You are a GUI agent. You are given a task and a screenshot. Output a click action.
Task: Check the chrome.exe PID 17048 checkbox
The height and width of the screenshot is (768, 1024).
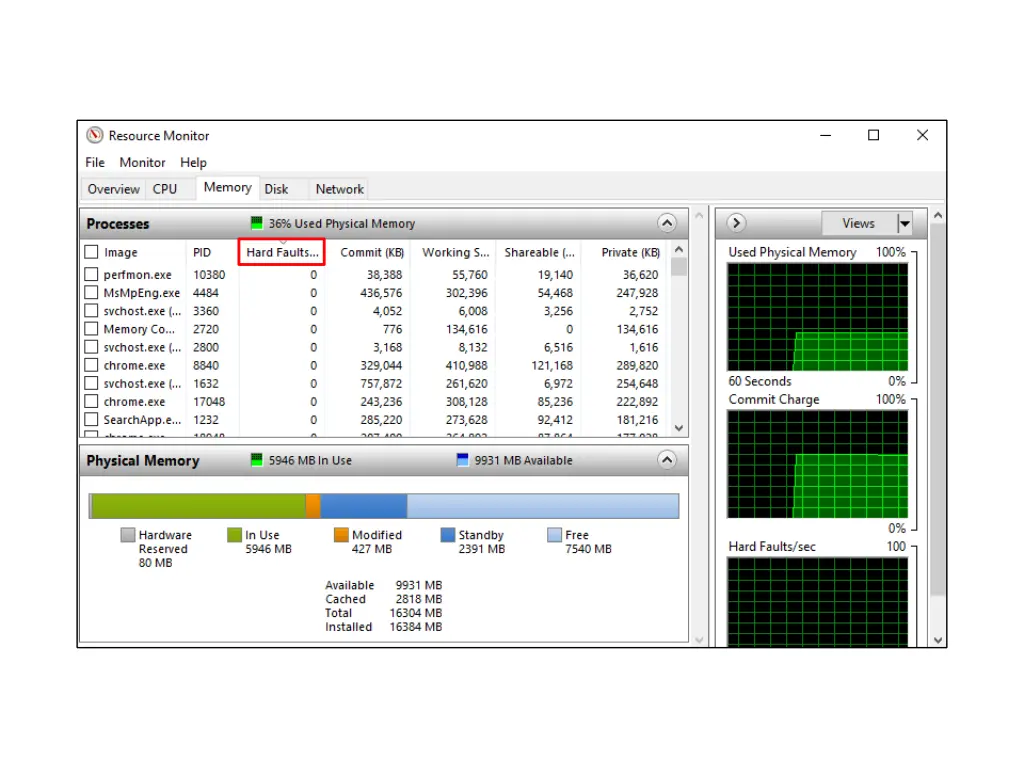[x=91, y=401]
